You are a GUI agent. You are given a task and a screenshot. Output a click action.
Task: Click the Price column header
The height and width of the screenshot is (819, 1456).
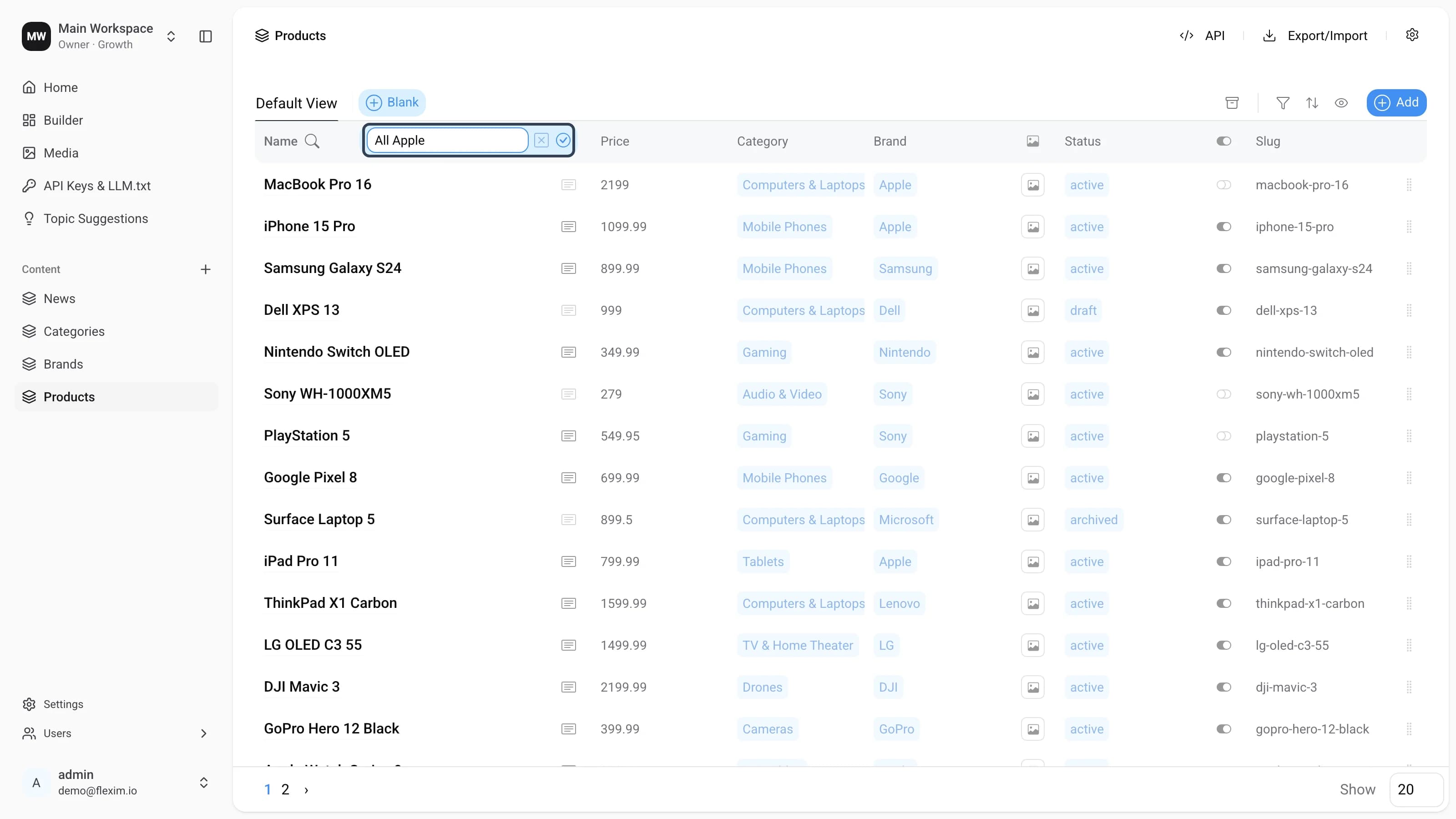[x=614, y=142]
